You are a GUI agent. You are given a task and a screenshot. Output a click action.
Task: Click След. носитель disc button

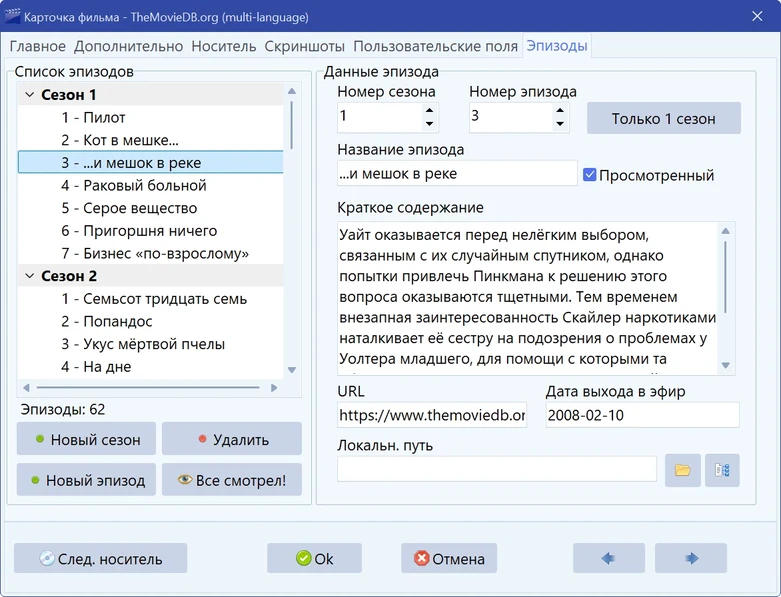101,558
